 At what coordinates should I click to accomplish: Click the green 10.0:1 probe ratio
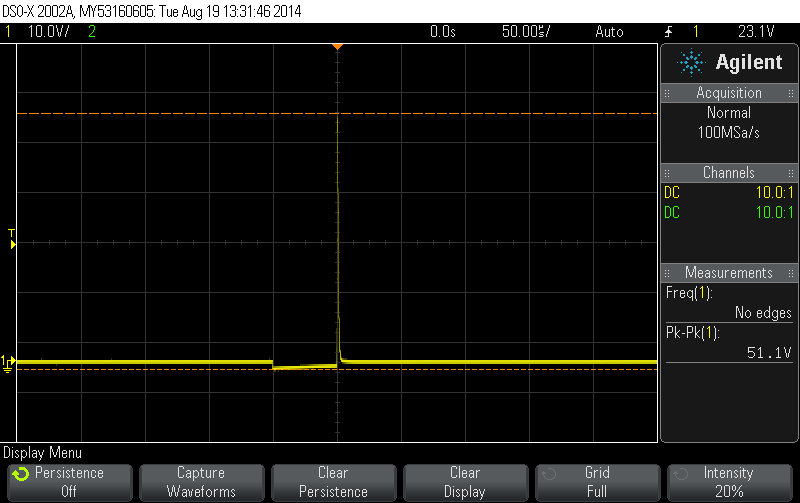coord(774,213)
